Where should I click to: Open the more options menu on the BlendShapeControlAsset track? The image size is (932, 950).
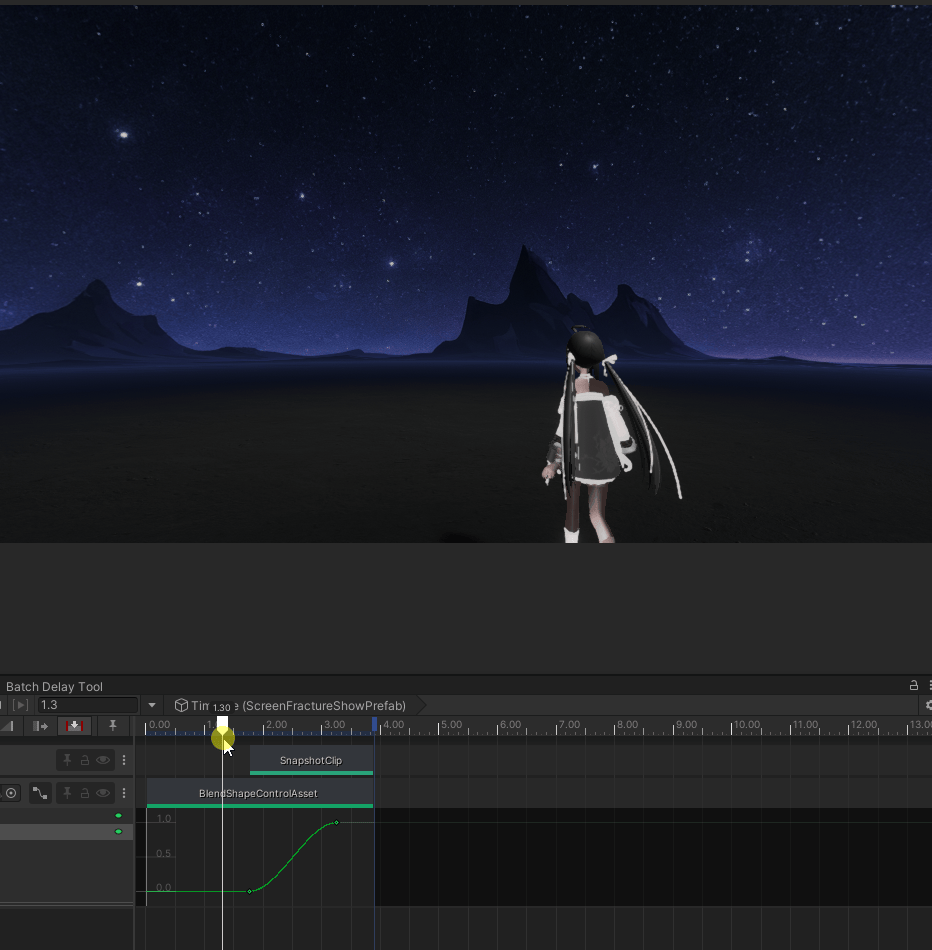(124, 792)
